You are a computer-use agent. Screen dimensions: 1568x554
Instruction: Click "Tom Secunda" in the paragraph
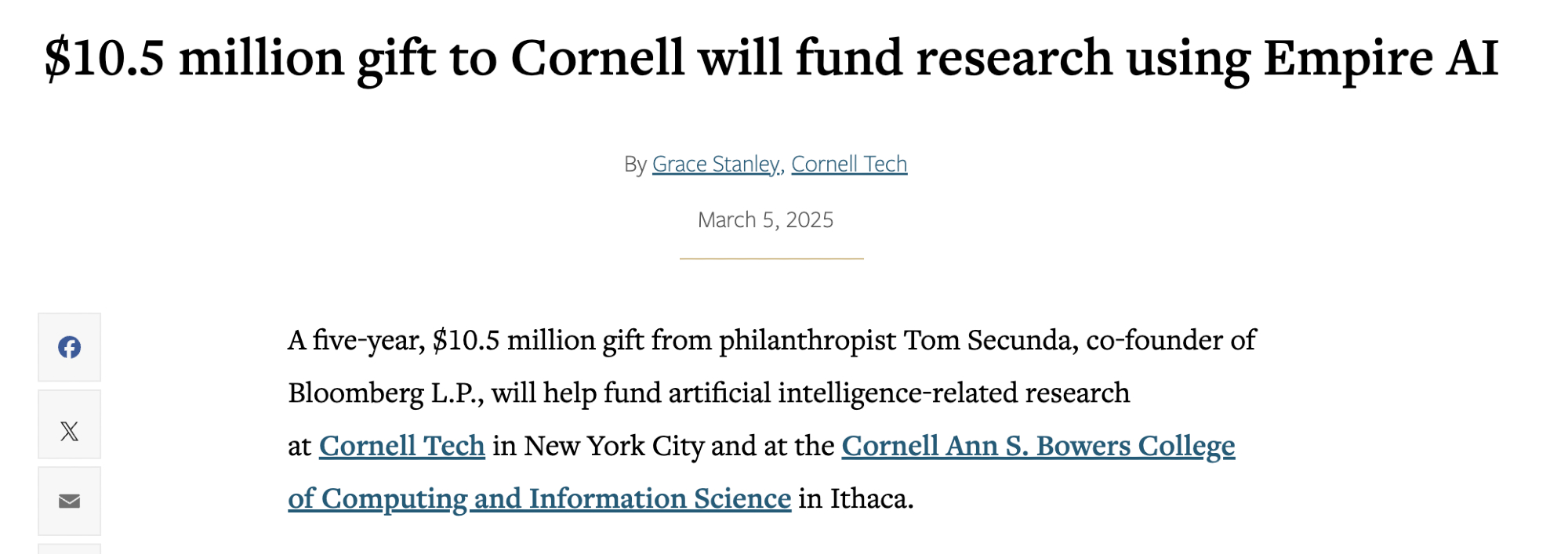(991, 340)
